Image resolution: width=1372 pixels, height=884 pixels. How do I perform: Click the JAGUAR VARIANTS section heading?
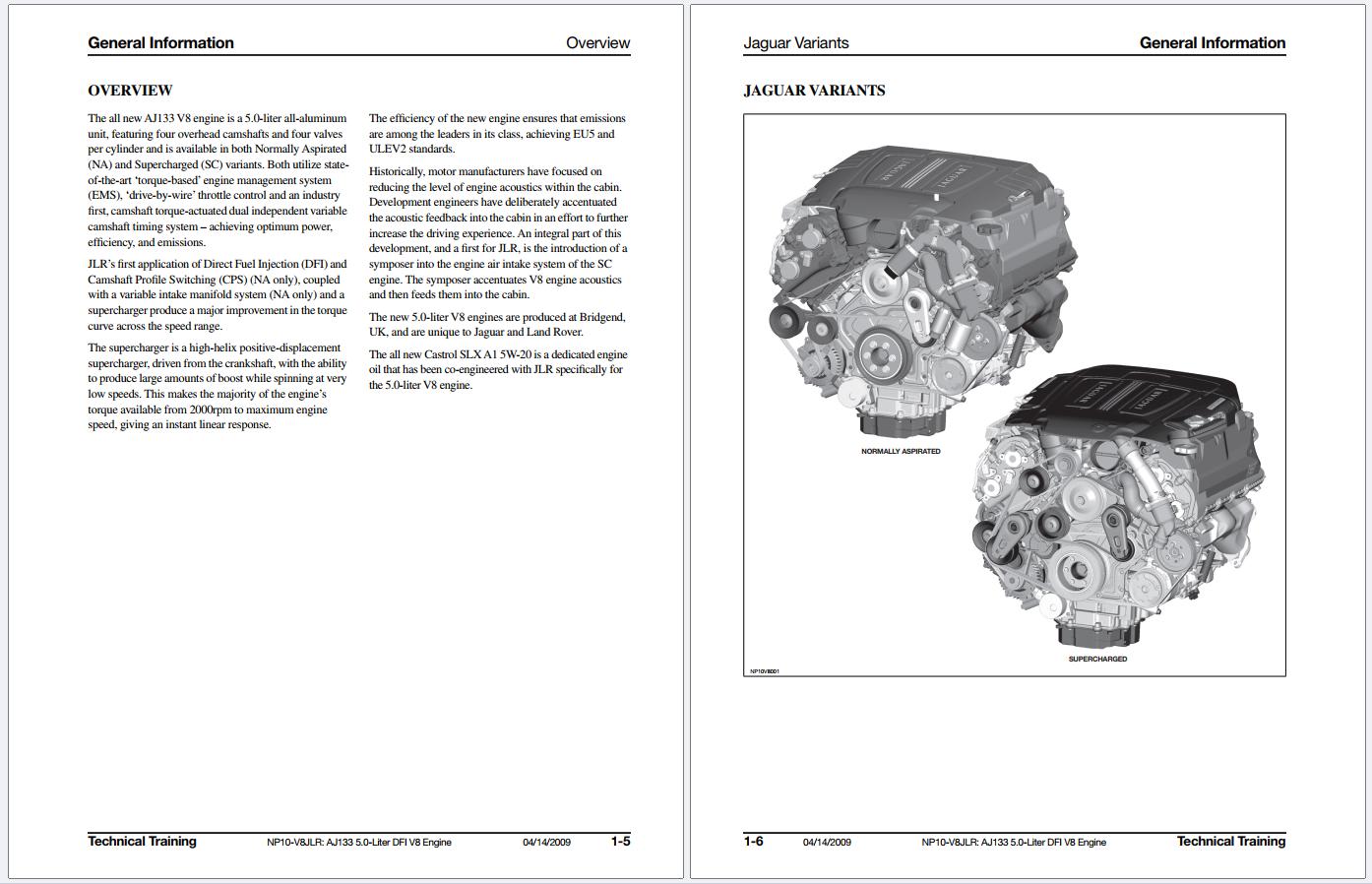pos(815,91)
